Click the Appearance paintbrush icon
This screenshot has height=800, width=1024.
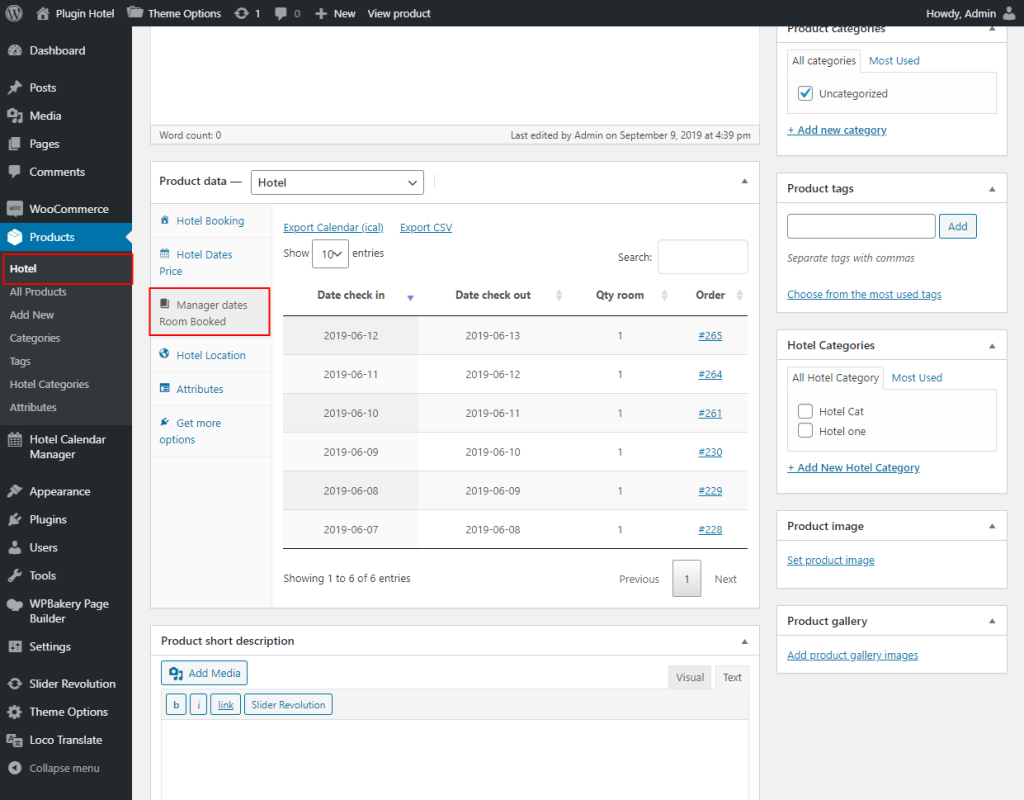(x=14, y=491)
